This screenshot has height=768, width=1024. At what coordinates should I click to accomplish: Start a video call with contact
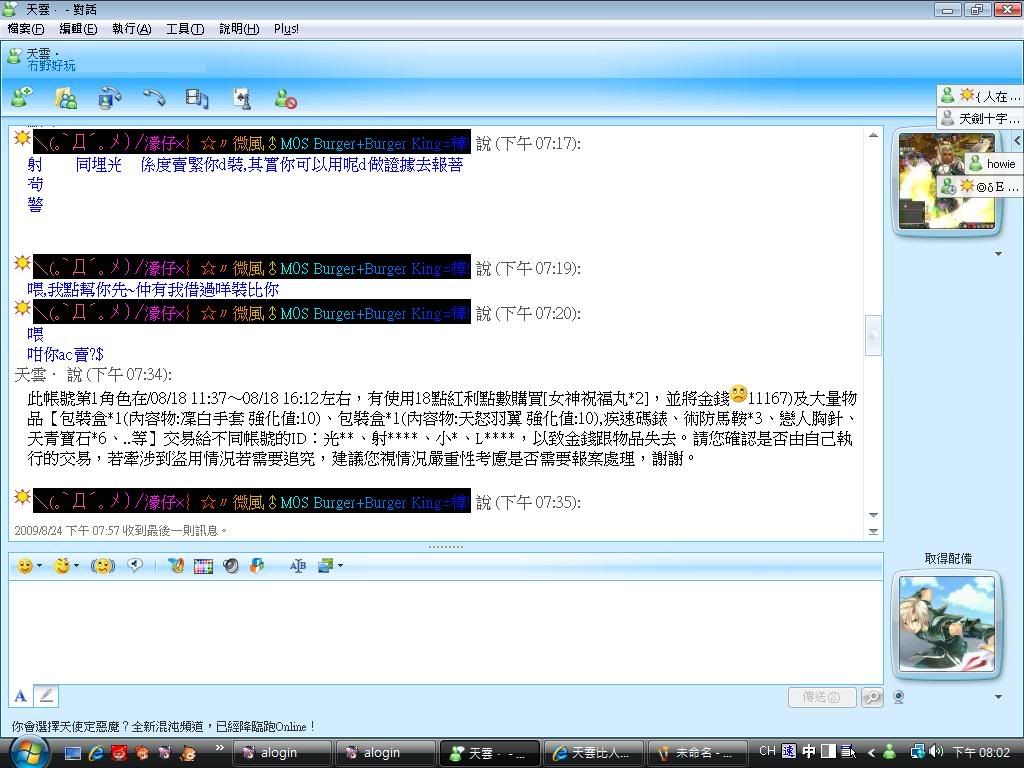[109, 98]
